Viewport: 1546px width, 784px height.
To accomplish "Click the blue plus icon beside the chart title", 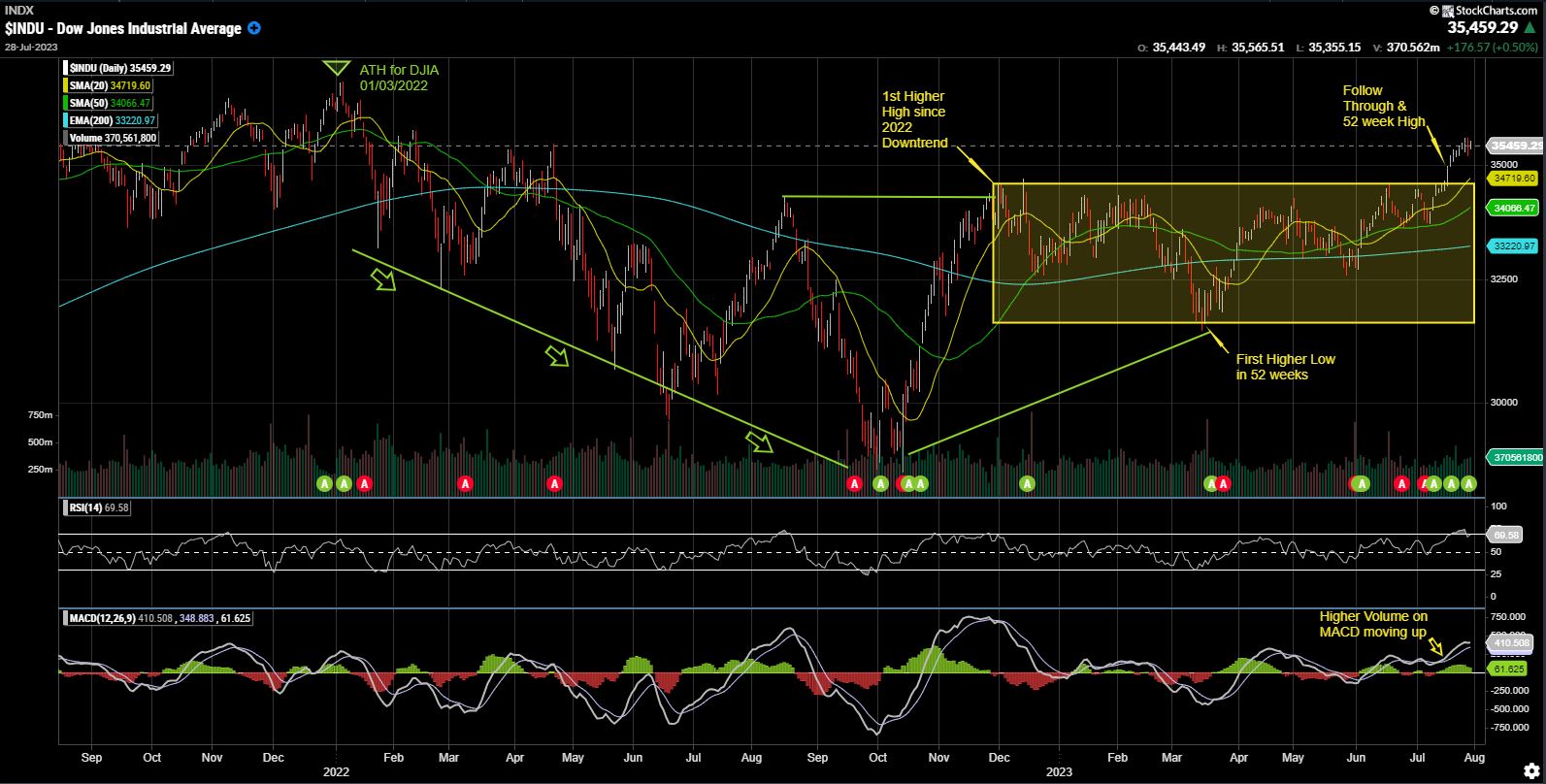I will [x=254, y=28].
